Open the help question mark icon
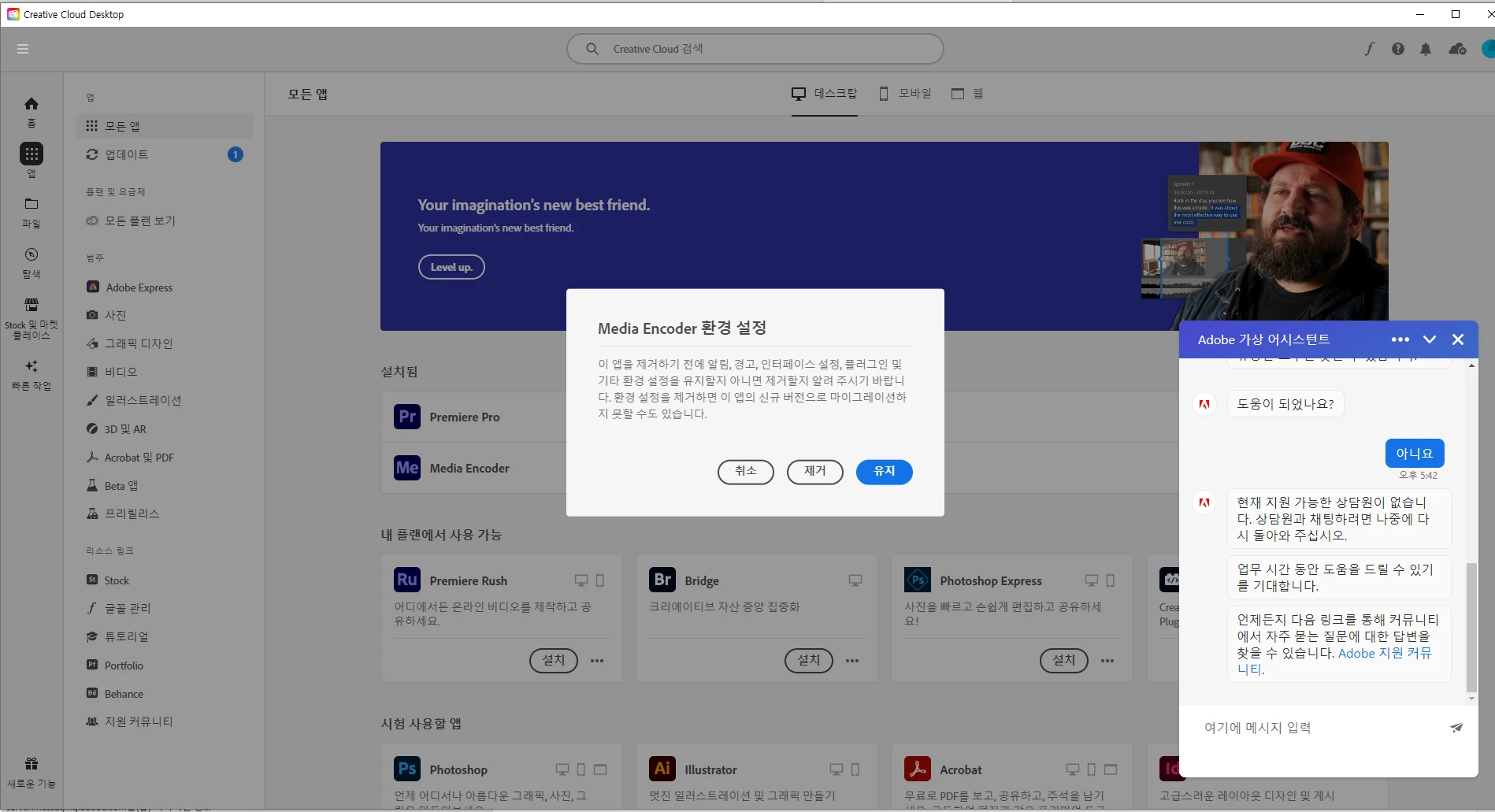Image resolution: width=1495 pixels, height=812 pixels. pyautogui.click(x=1398, y=49)
